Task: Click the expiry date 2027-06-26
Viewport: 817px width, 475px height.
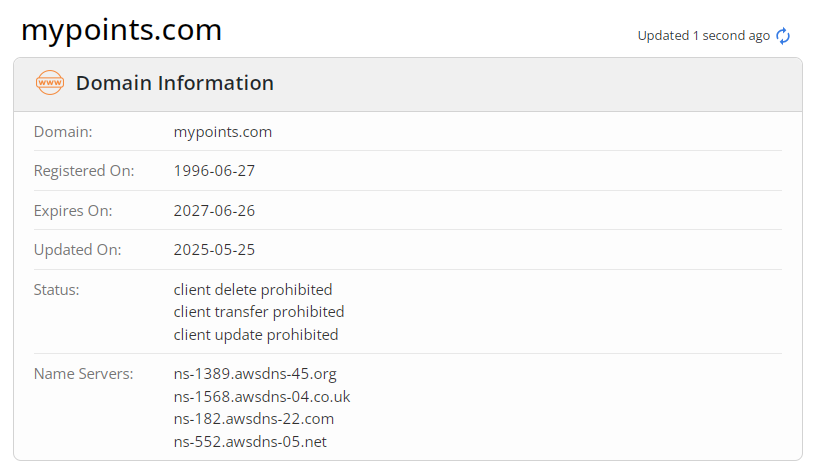Action: pos(214,211)
